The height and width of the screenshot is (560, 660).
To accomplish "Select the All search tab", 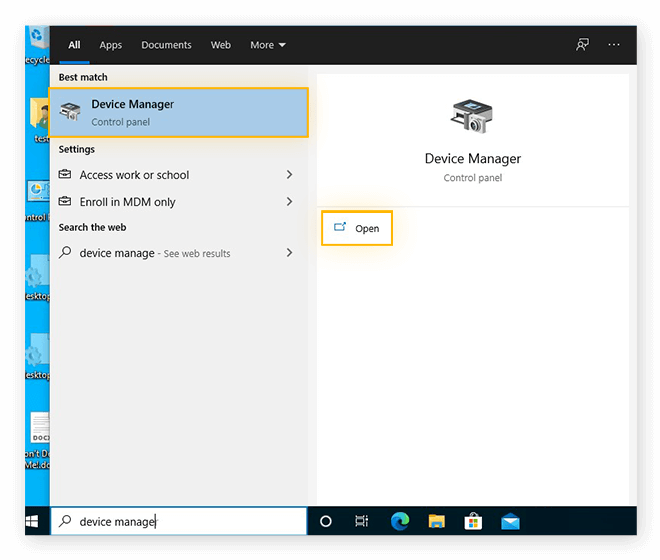I will (x=74, y=45).
